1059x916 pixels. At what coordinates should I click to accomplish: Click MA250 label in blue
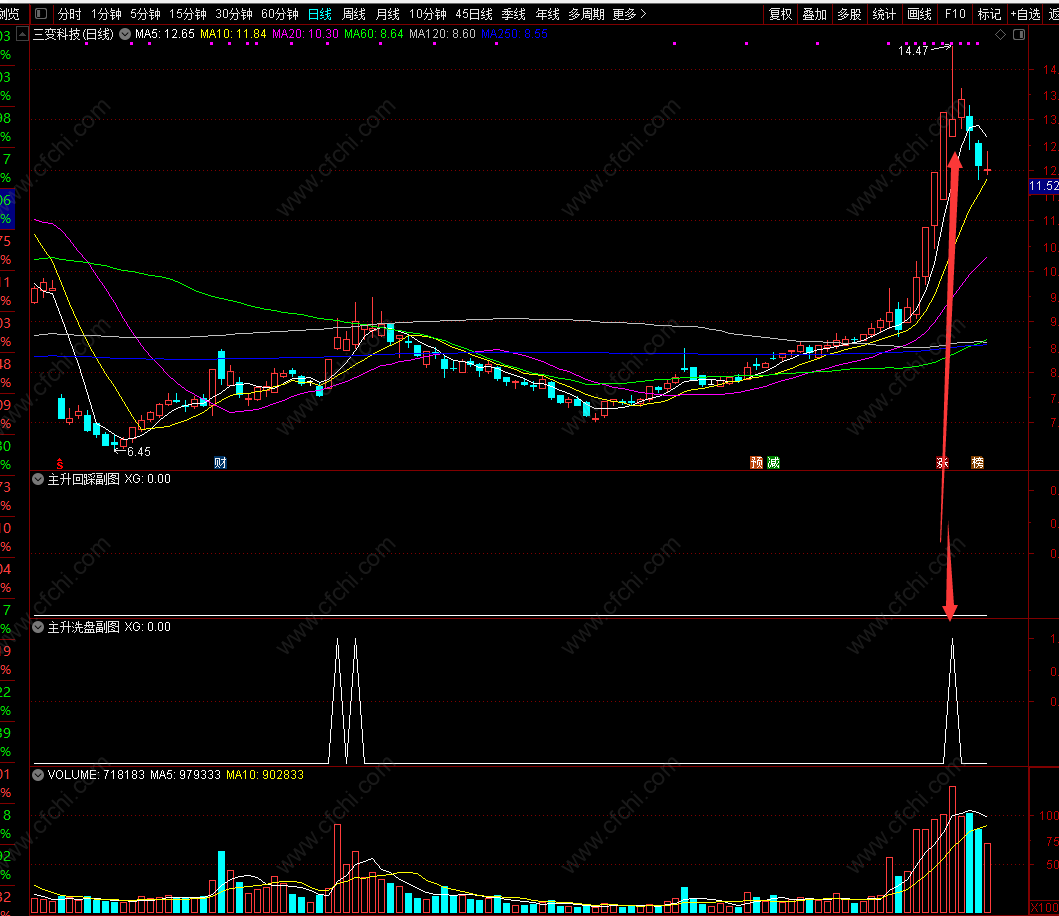click(515, 34)
